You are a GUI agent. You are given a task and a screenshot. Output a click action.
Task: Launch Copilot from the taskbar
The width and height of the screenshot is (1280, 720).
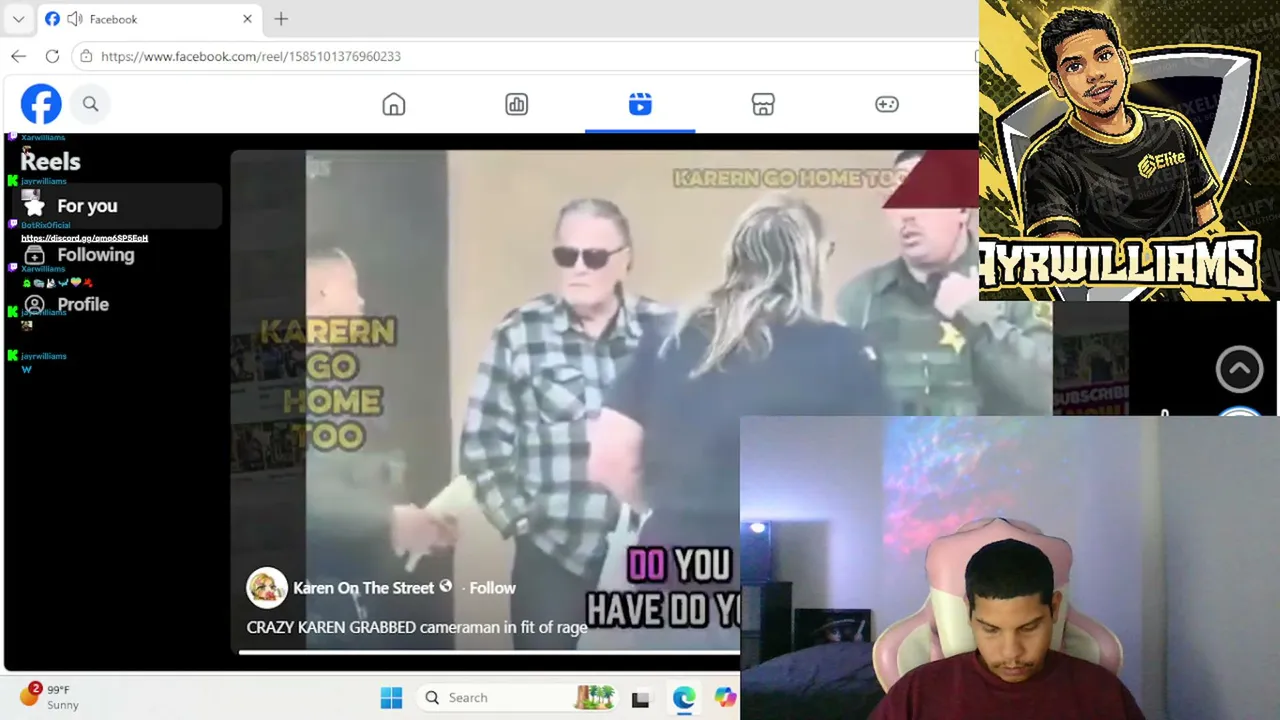click(x=725, y=698)
